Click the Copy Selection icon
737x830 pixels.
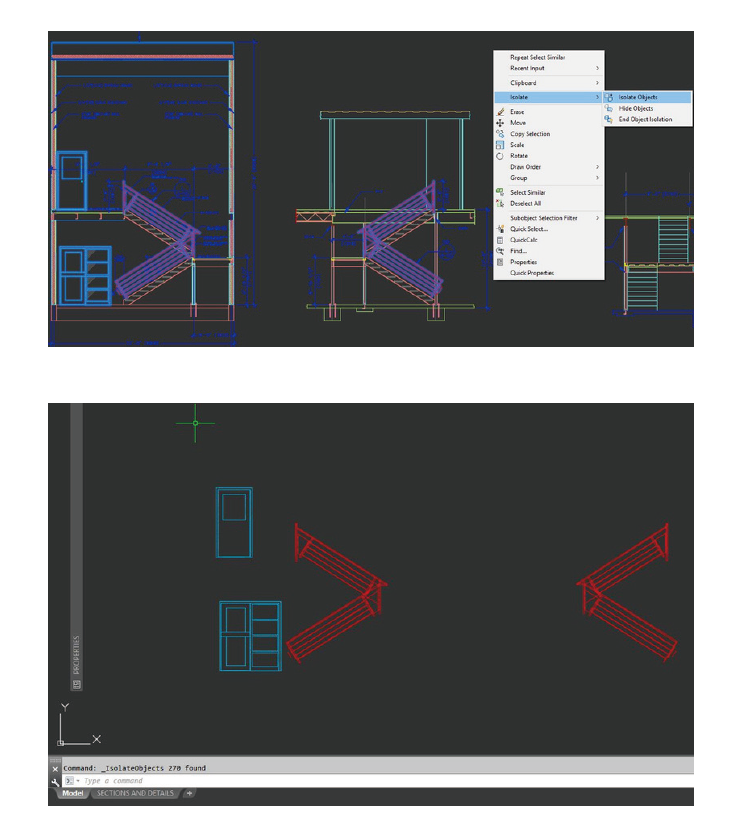click(500, 134)
